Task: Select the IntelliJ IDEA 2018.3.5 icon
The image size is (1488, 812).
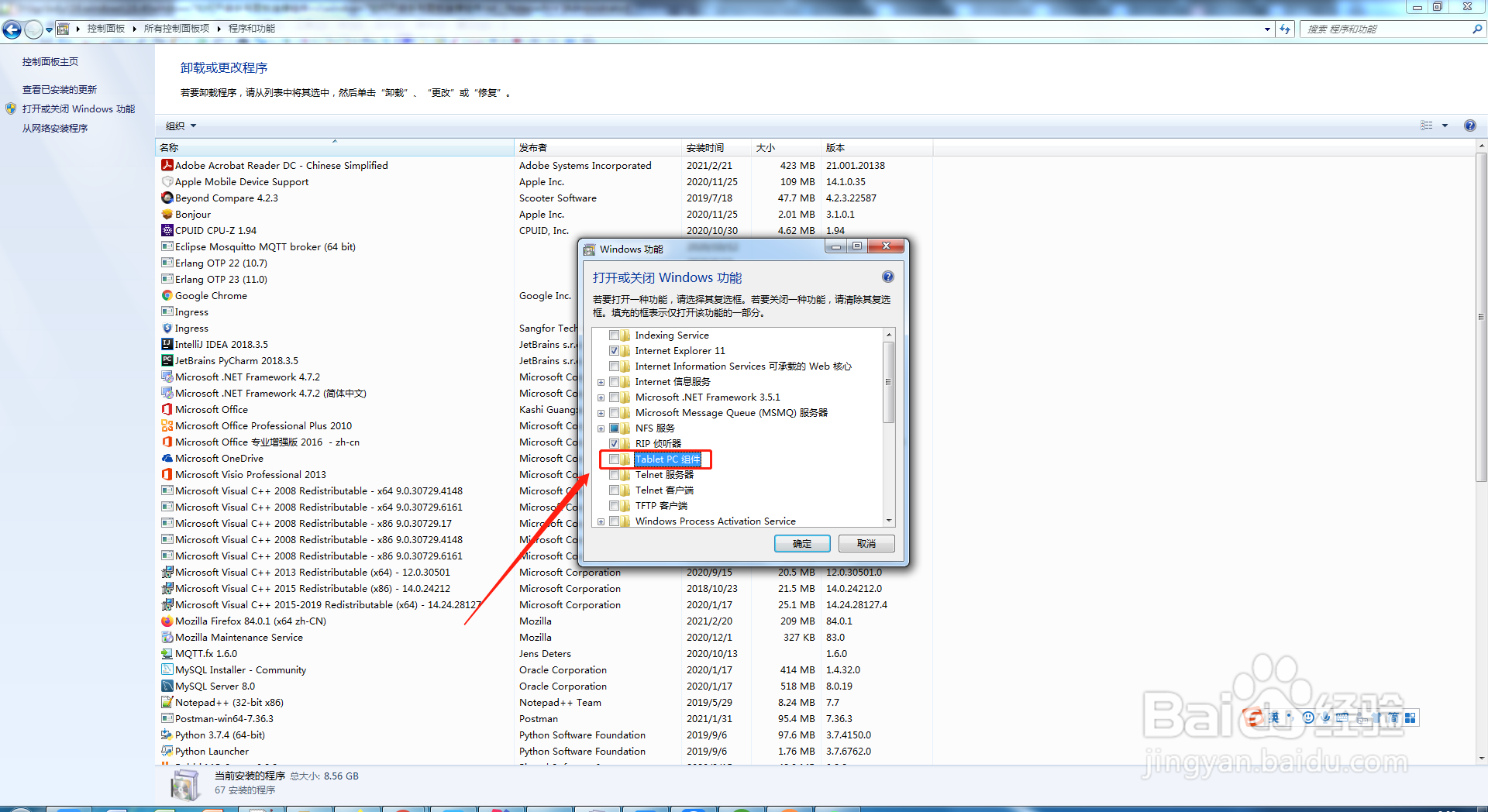Action: (x=167, y=344)
